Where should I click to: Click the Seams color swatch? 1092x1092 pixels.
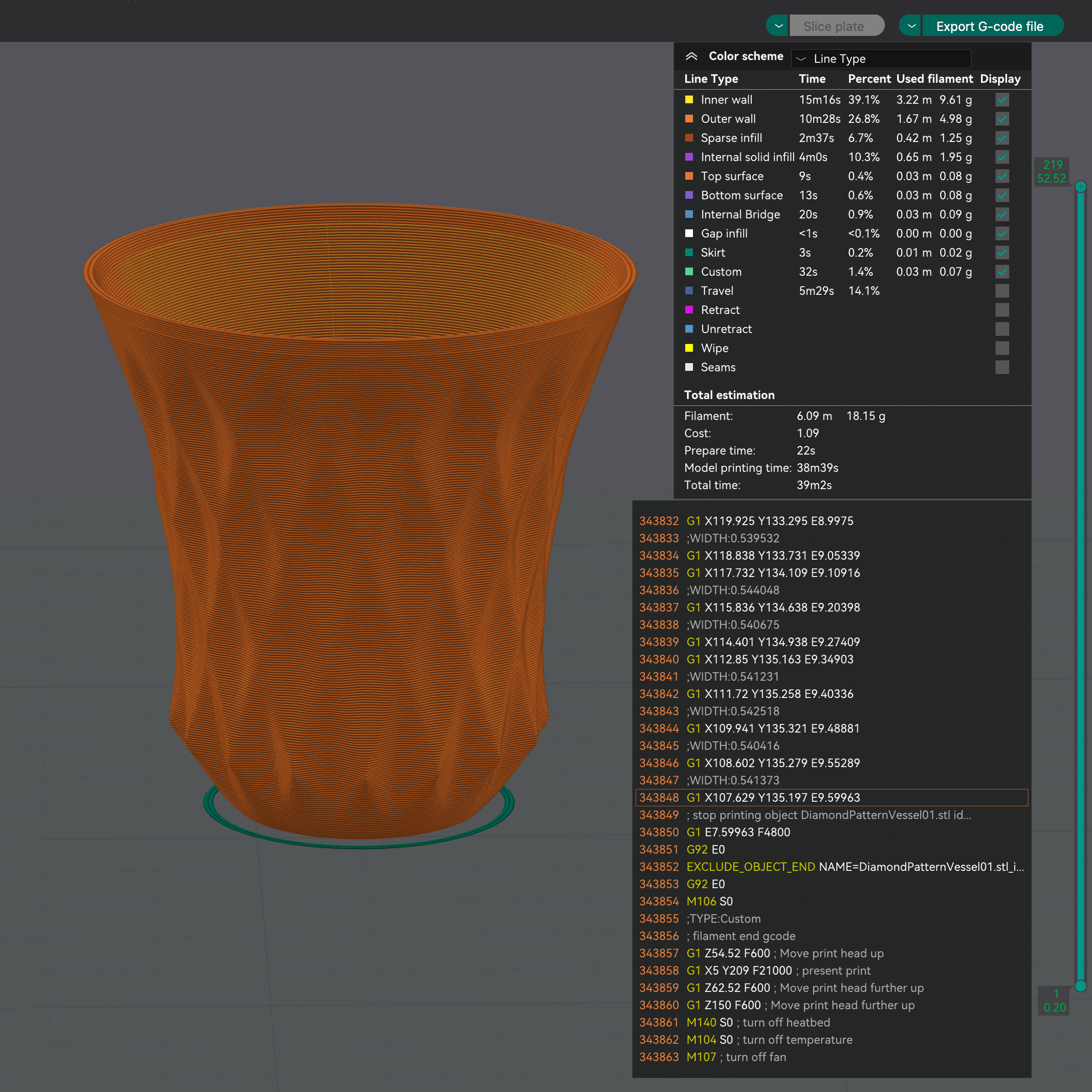coord(689,367)
